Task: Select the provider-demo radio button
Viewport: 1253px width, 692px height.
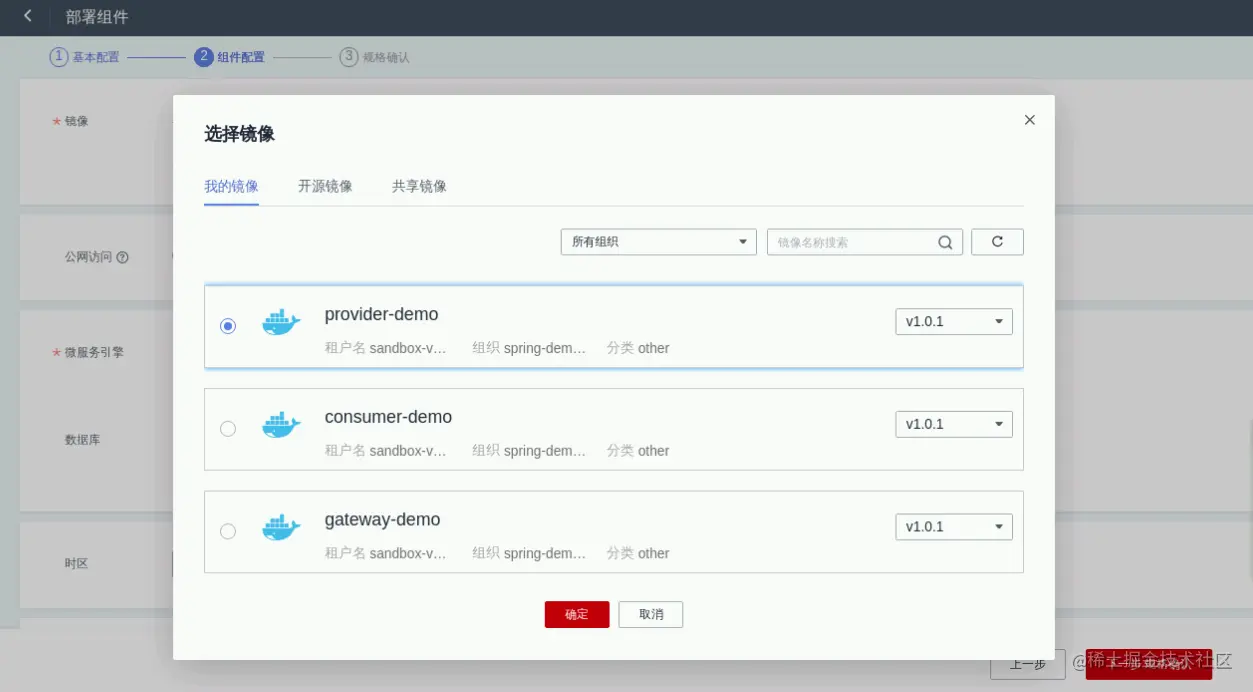Action: [228, 326]
